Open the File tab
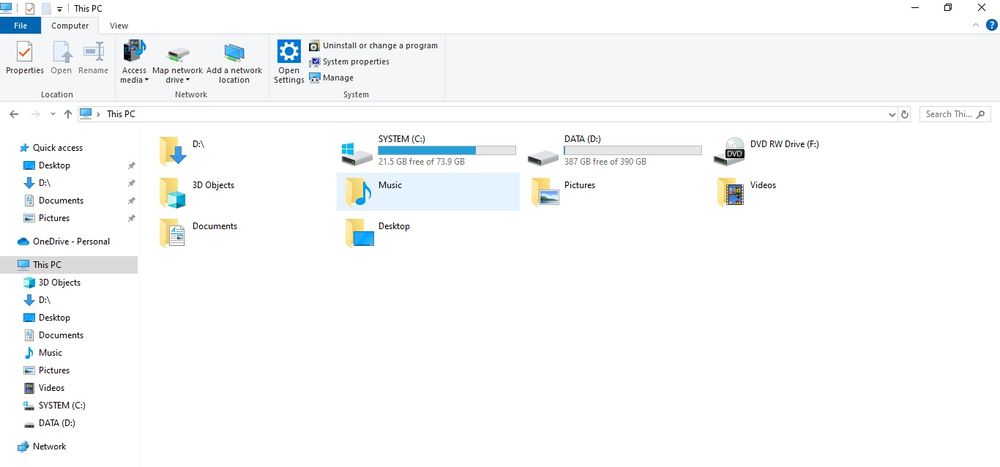 point(20,26)
